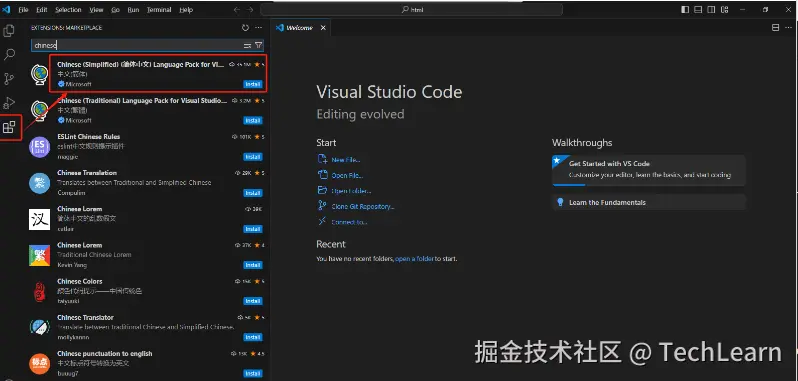Open the Explorer view in activity bar
The height and width of the screenshot is (381, 798).
click(9, 31)
